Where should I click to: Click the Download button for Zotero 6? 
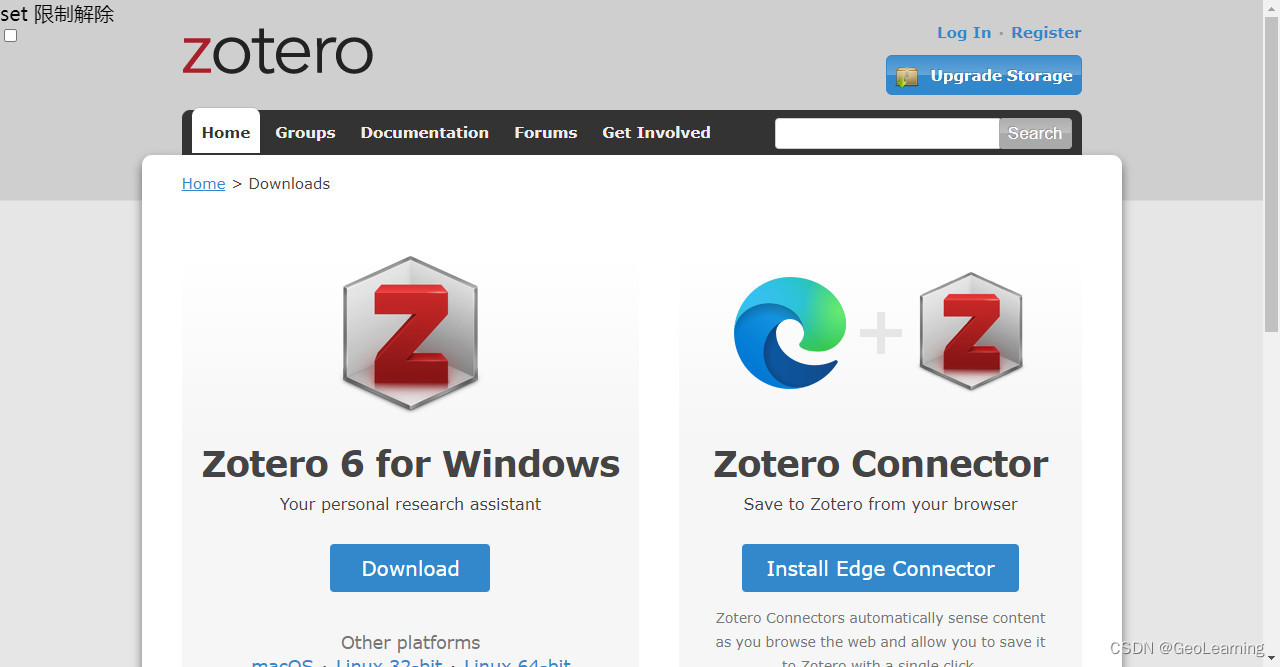click(x=410, y=567)
